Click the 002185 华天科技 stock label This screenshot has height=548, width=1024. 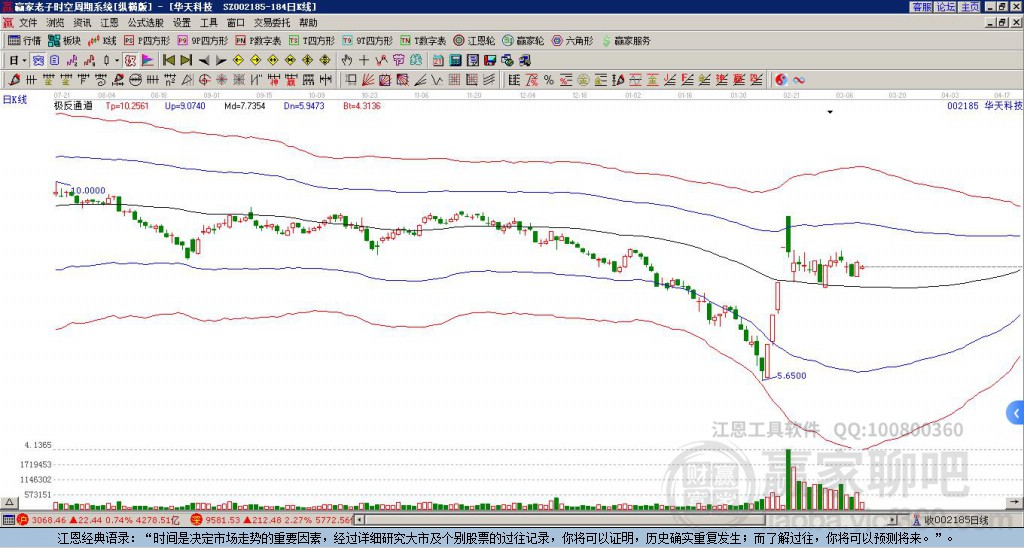[x=985, y=106]
